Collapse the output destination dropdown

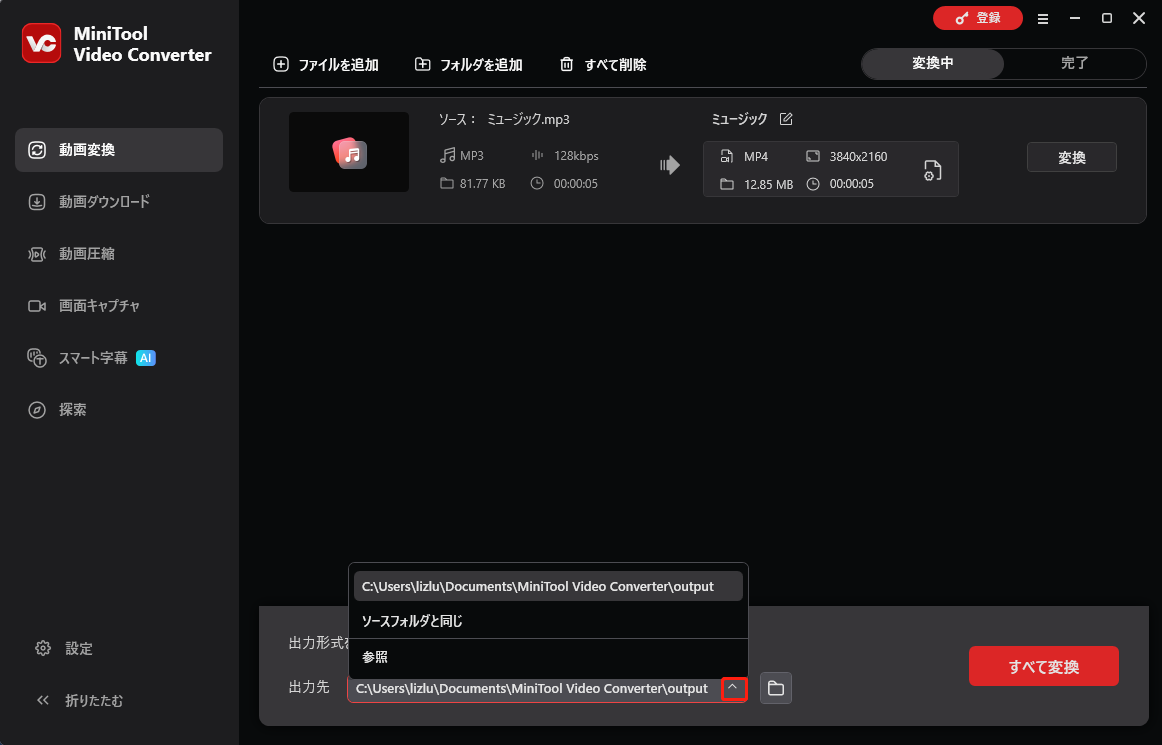pyautogui.click(x=734, y=688)
